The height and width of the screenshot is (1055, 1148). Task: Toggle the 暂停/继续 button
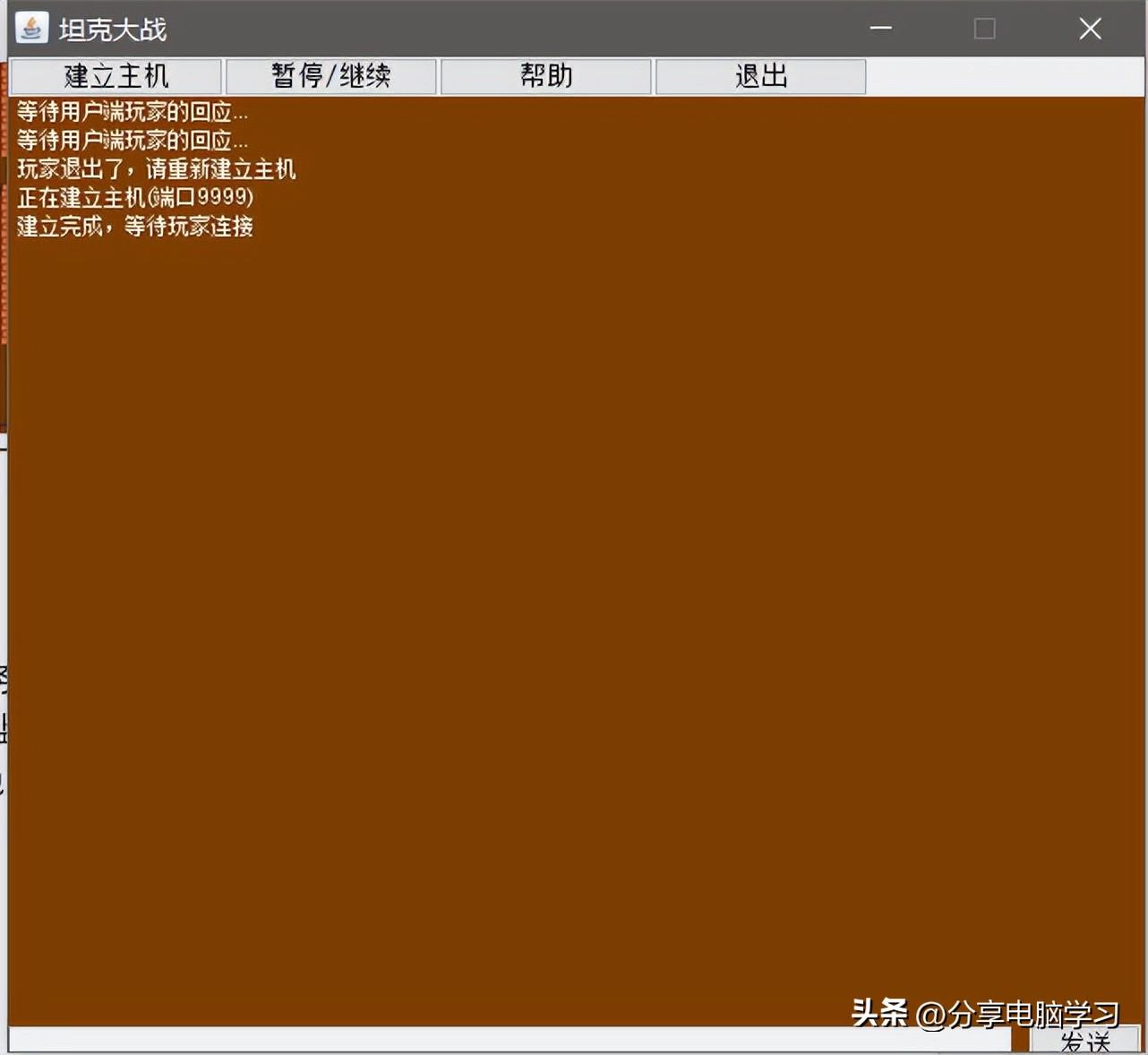pyautogui.click(x=331, y=76)
